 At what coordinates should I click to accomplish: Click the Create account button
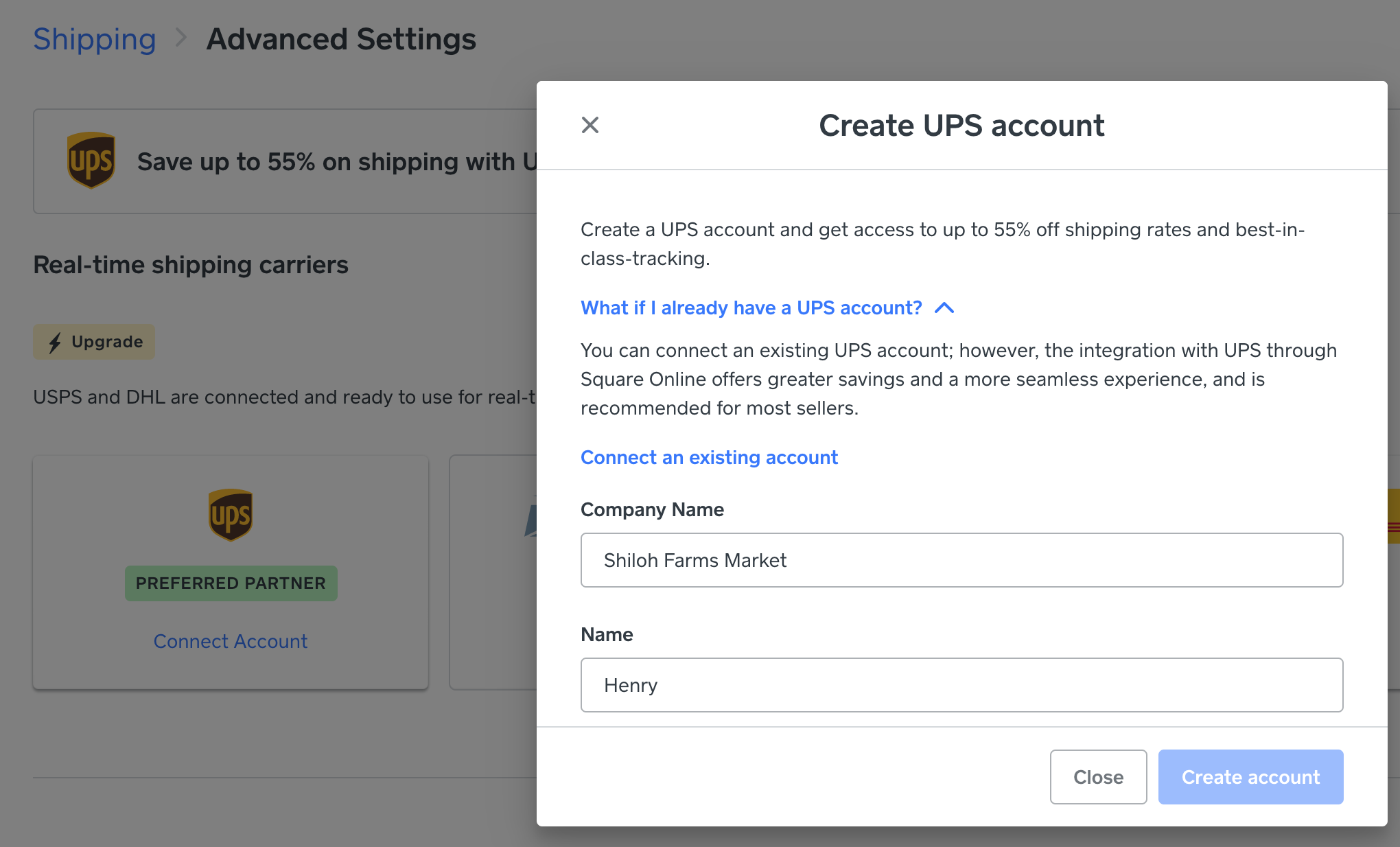coord(1250,777)
